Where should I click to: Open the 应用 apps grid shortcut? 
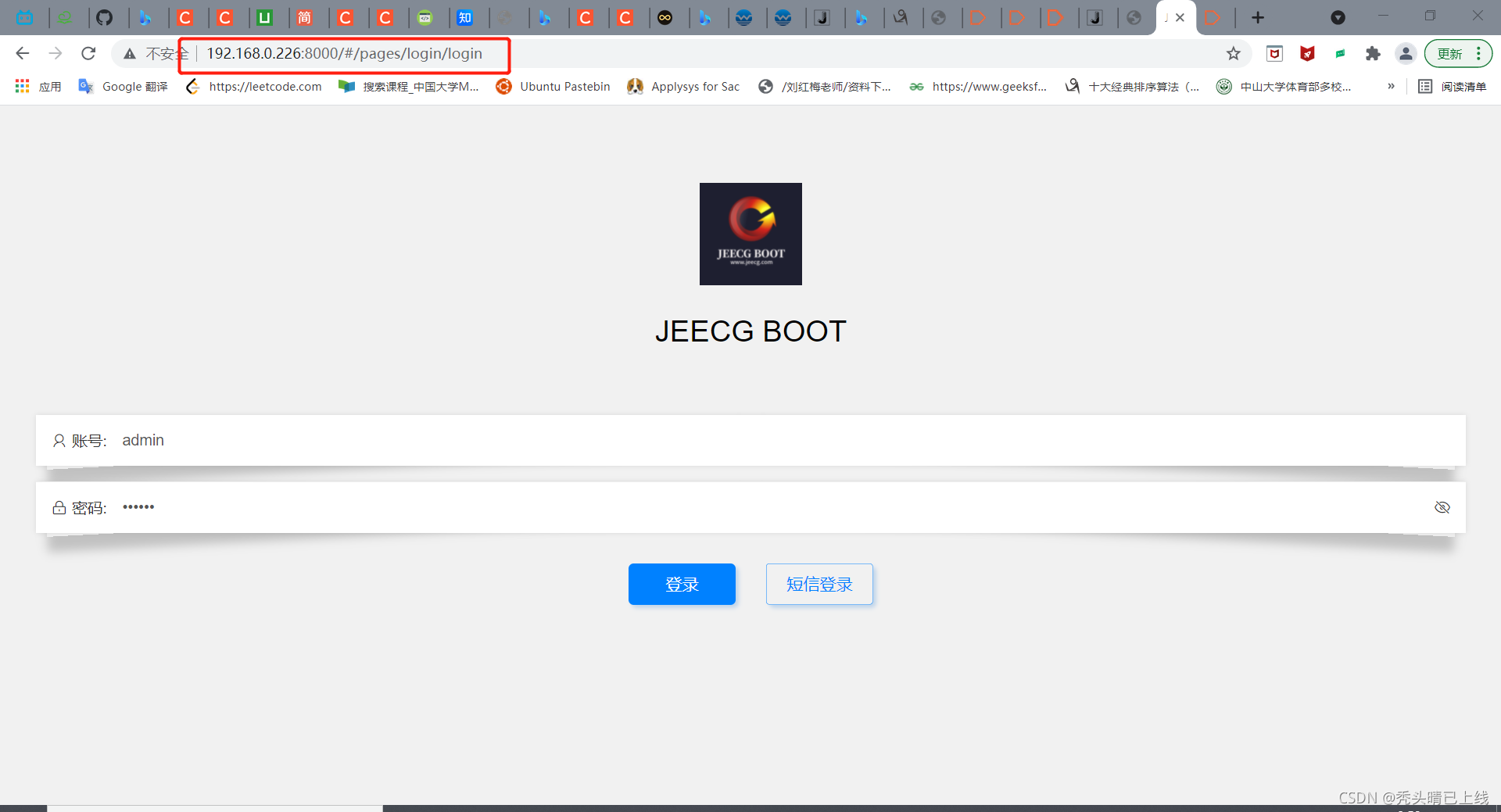tap(38, 86)
